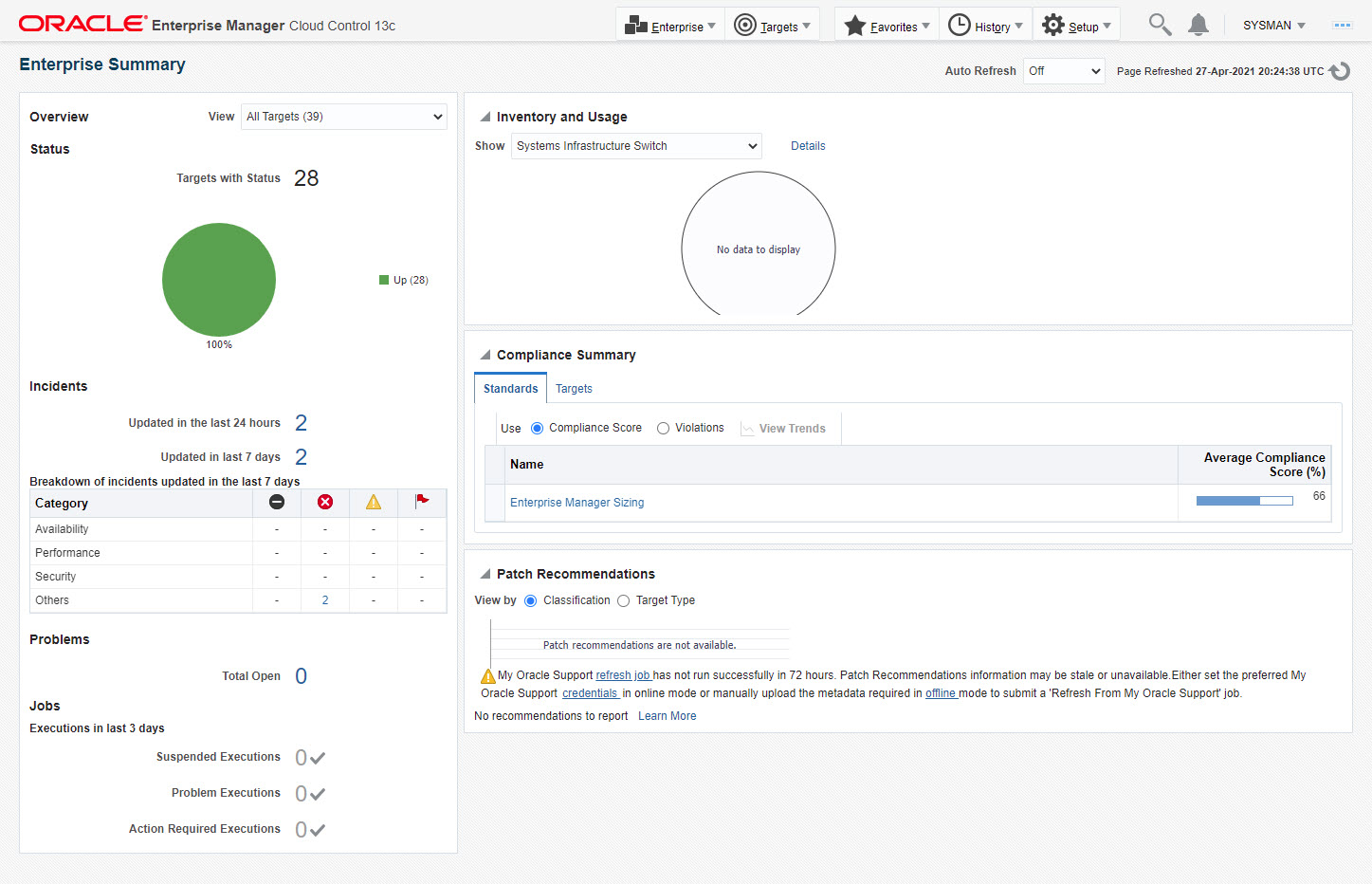Open the Favorites menu
The image size is (1372, 884).
click(887, 26)
